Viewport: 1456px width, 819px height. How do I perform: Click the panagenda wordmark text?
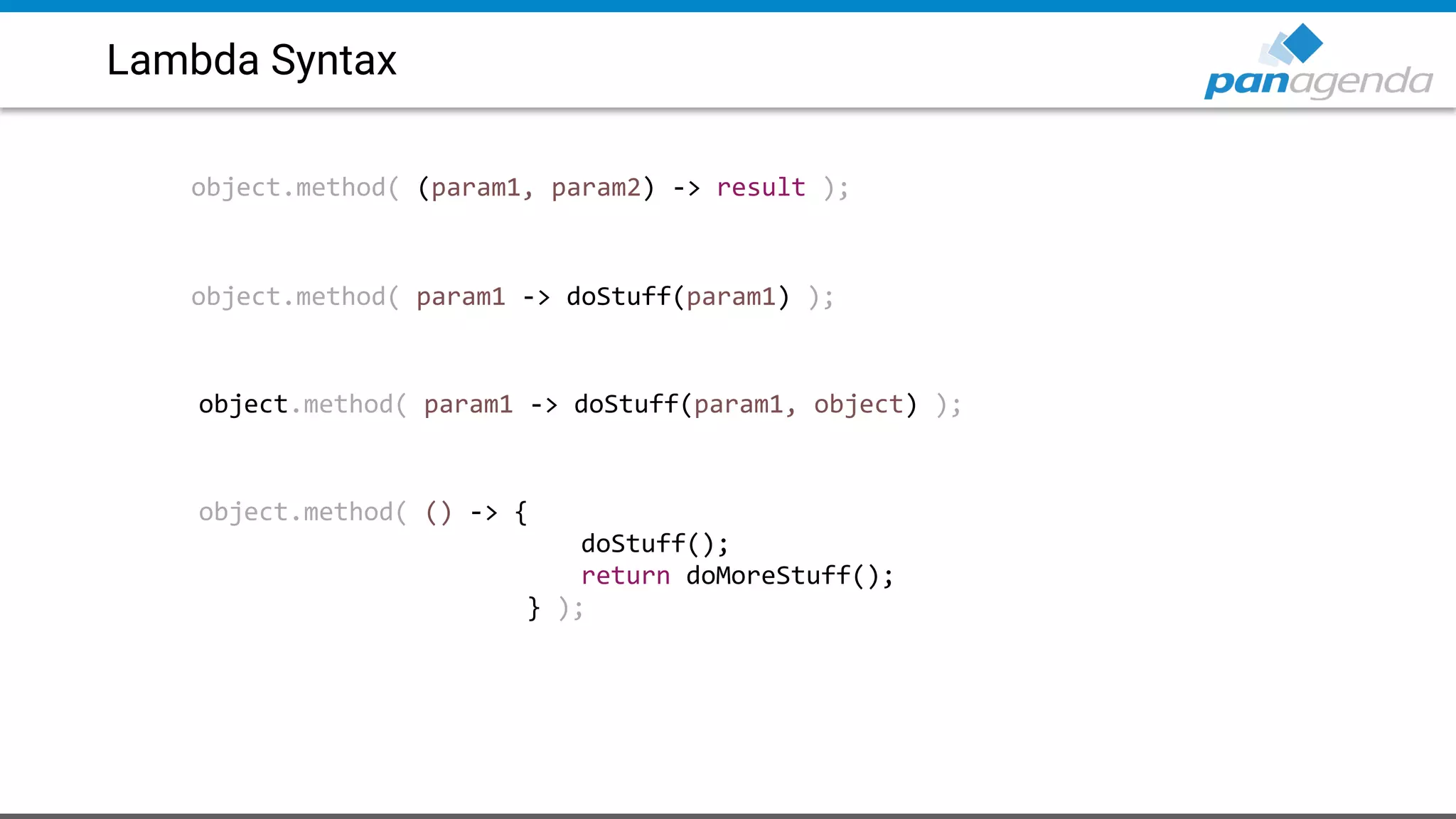coord(1318,82)
